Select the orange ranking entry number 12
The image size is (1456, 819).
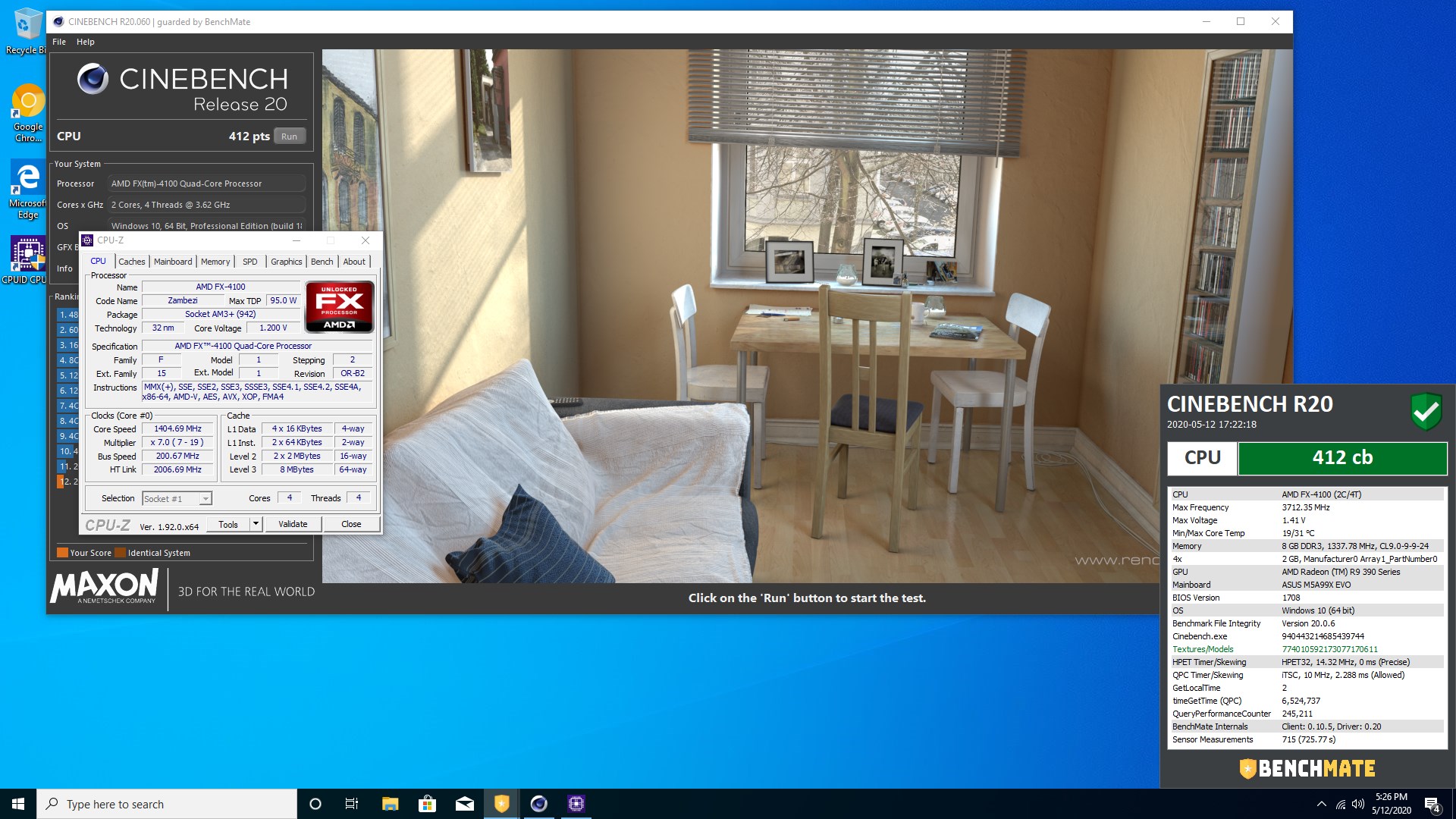[68, 482]
